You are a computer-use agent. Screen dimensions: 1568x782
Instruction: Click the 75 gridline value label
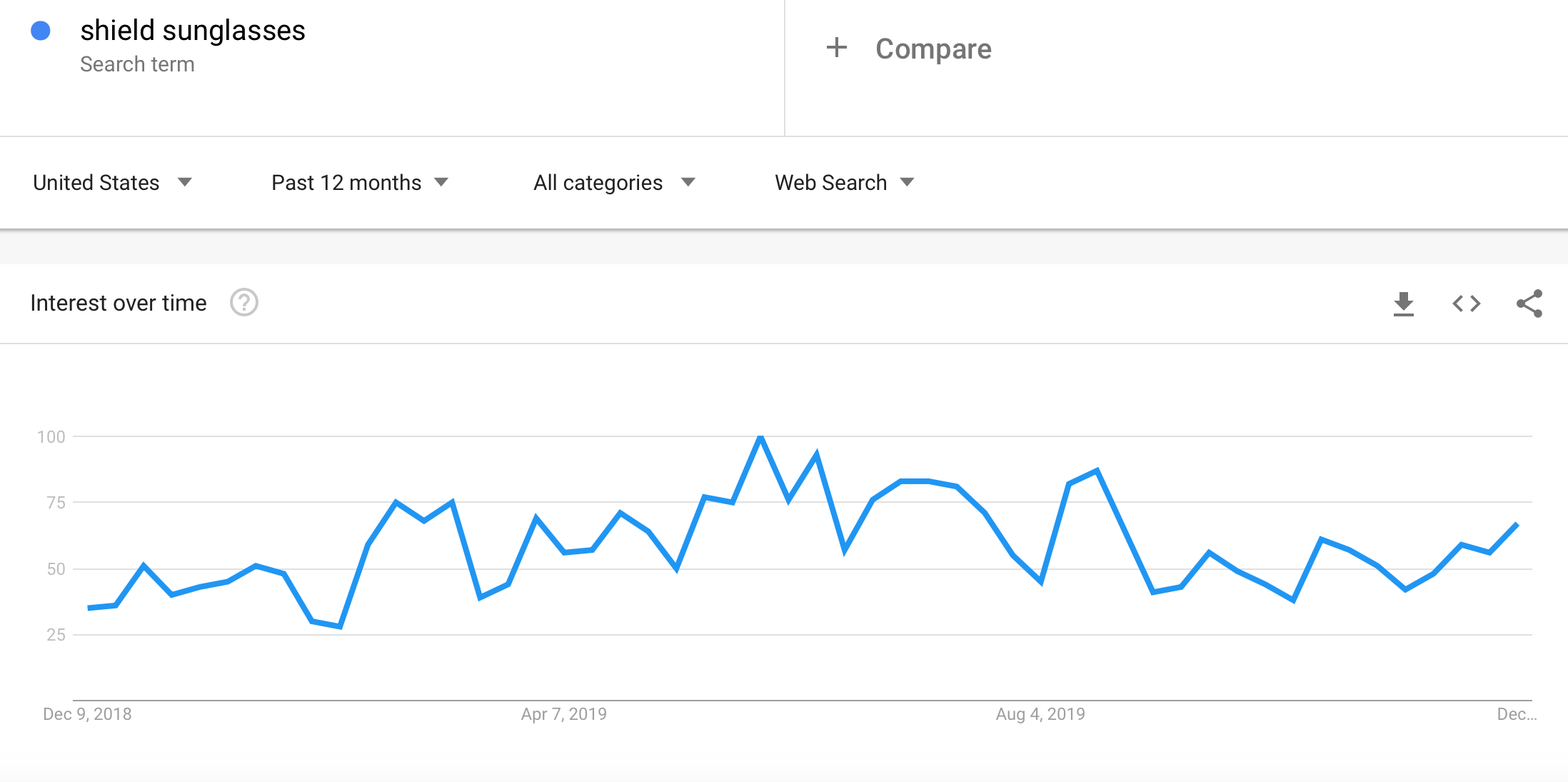[x=56, y=503]
